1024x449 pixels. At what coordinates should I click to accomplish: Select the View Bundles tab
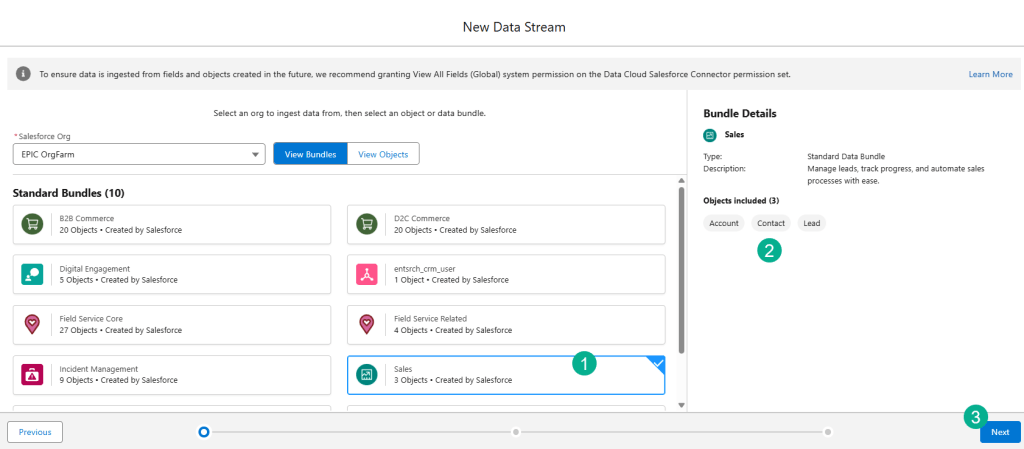point(310,154)
